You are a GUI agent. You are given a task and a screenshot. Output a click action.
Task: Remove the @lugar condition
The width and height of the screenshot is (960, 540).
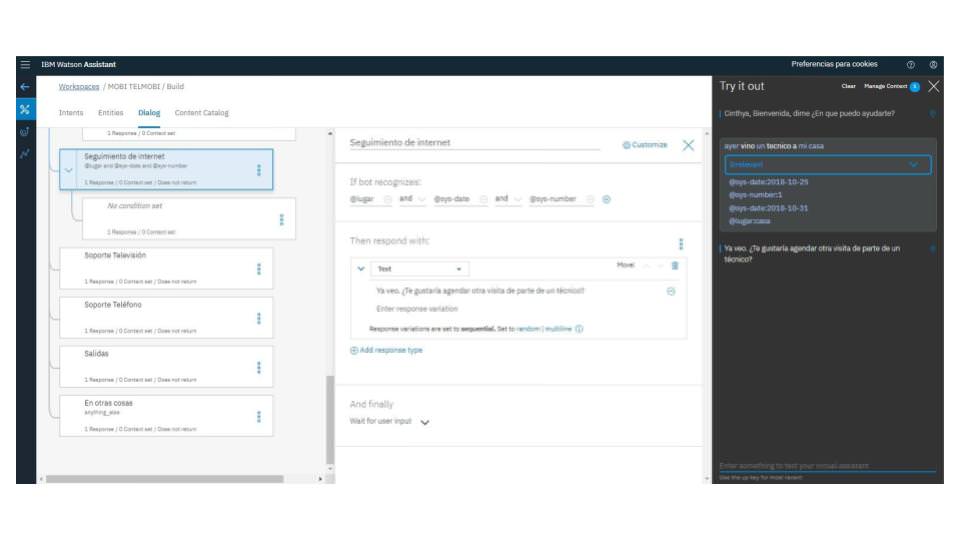(x=388, y=199)
